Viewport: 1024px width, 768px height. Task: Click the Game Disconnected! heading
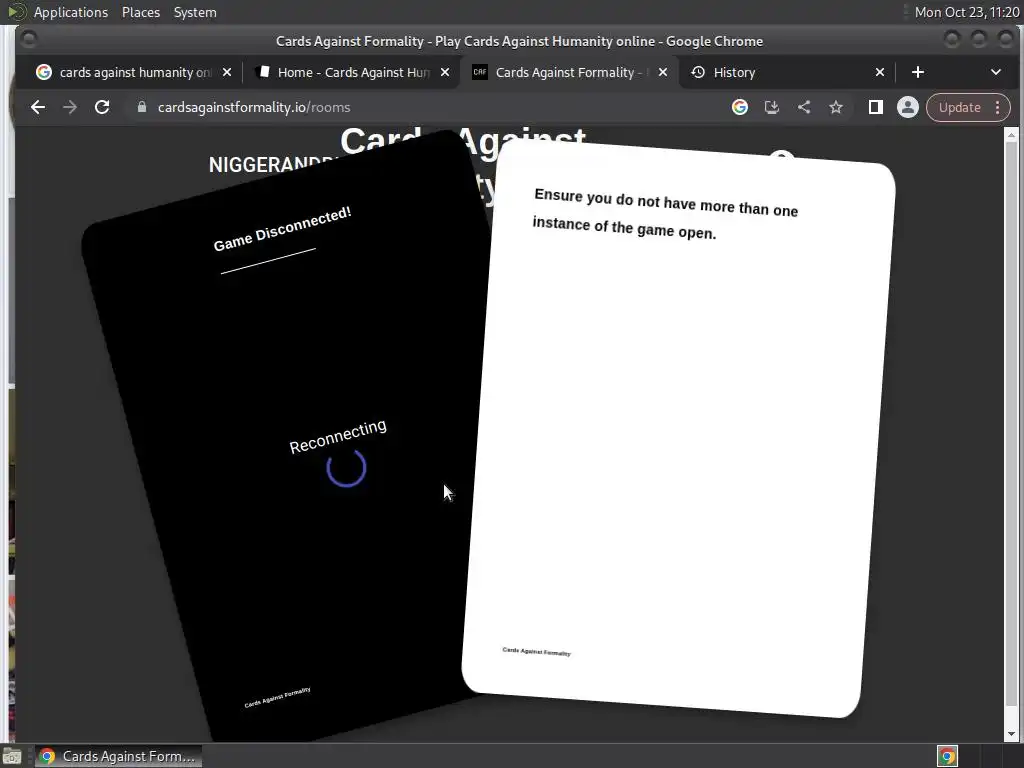[282, 230]
